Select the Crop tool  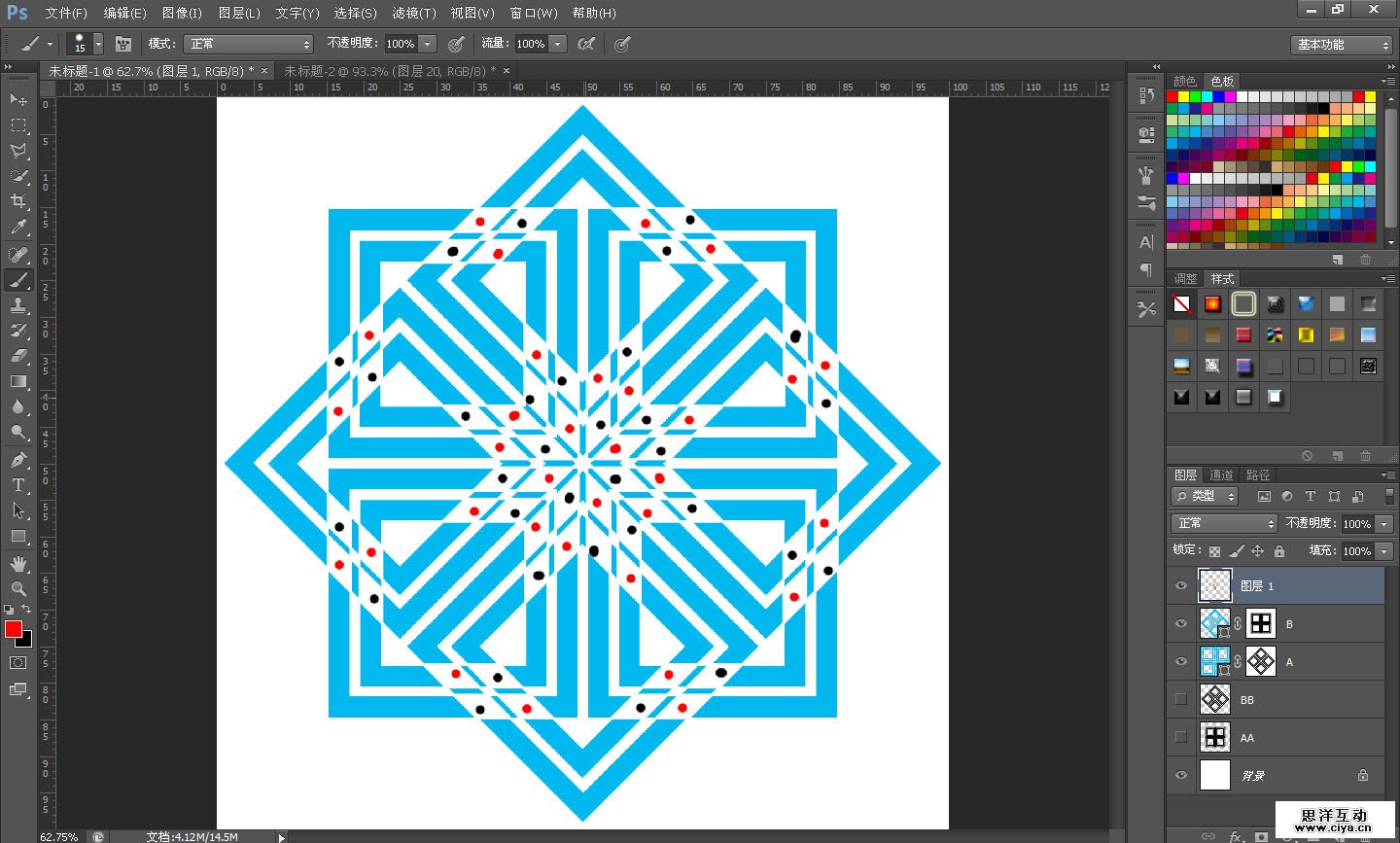[x=18, y=201]
